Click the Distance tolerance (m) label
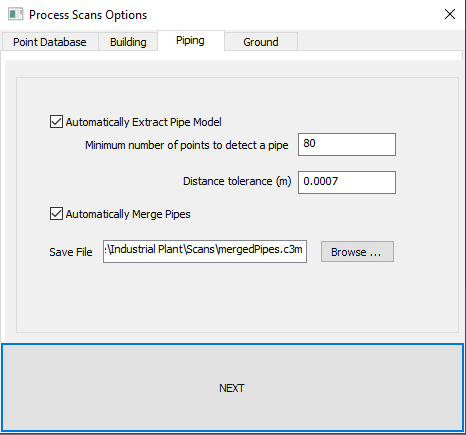This screenshot has height=435, width=466. click(x=237, y=181)
